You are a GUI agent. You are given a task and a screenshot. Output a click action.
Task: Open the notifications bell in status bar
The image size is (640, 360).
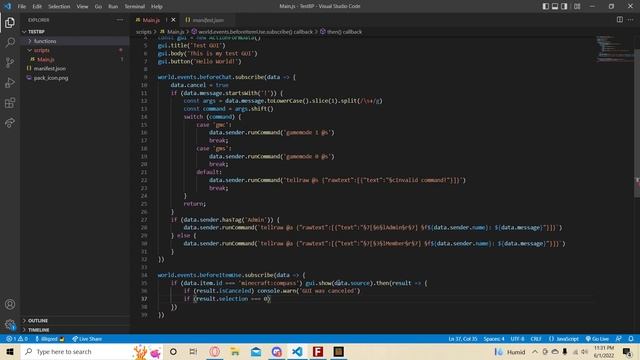pyautogui.click(x=631, y=339)
